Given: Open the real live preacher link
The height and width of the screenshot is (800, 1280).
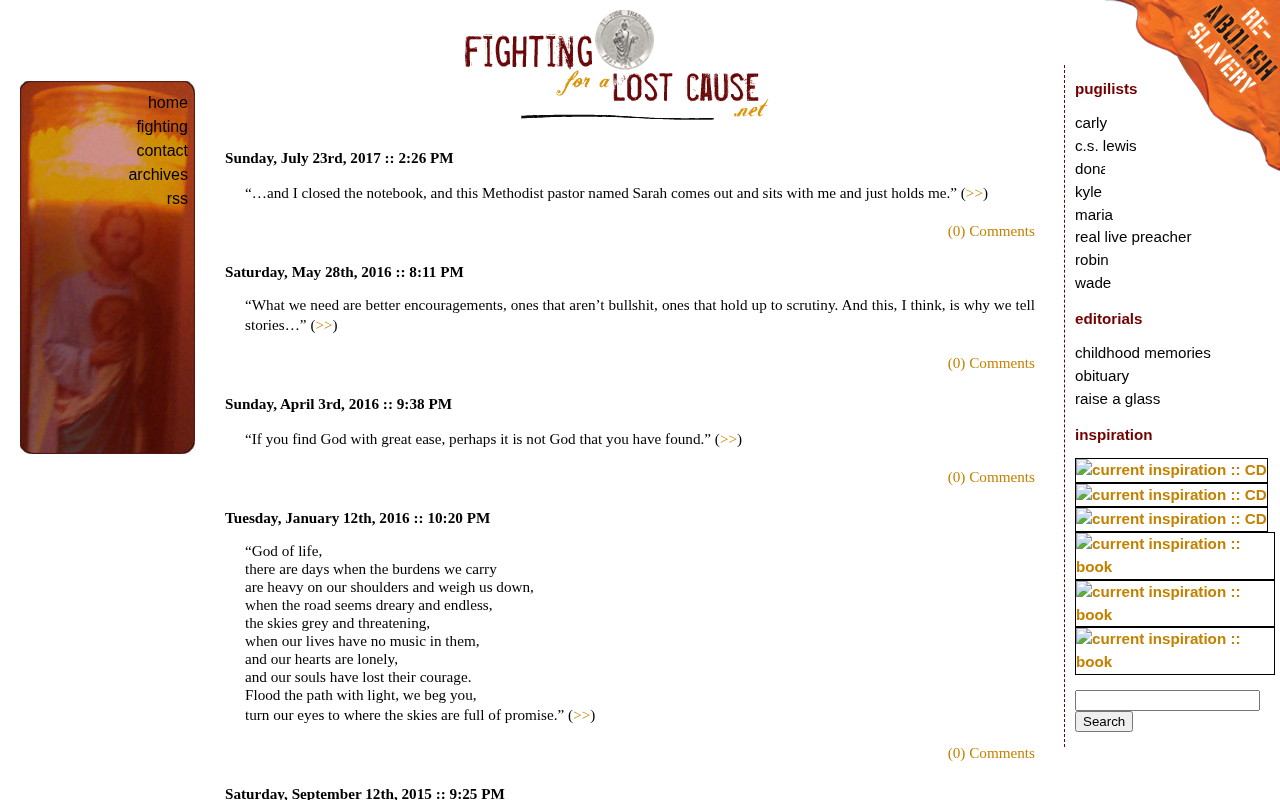Looking at the screenshot, I should (x=1133, y=237).
